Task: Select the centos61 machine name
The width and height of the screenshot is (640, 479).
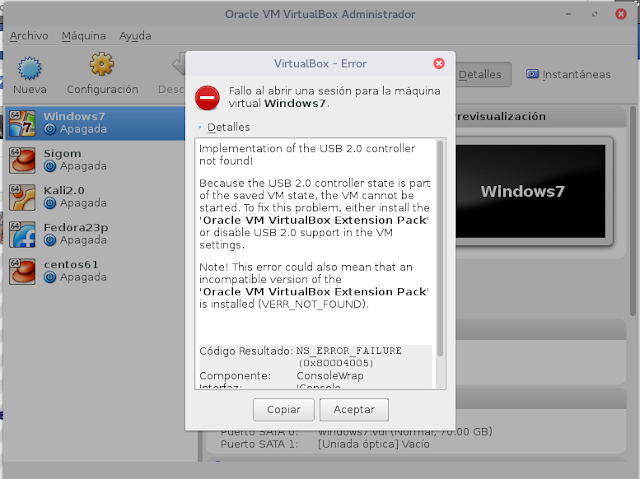Action: point(71,264)
